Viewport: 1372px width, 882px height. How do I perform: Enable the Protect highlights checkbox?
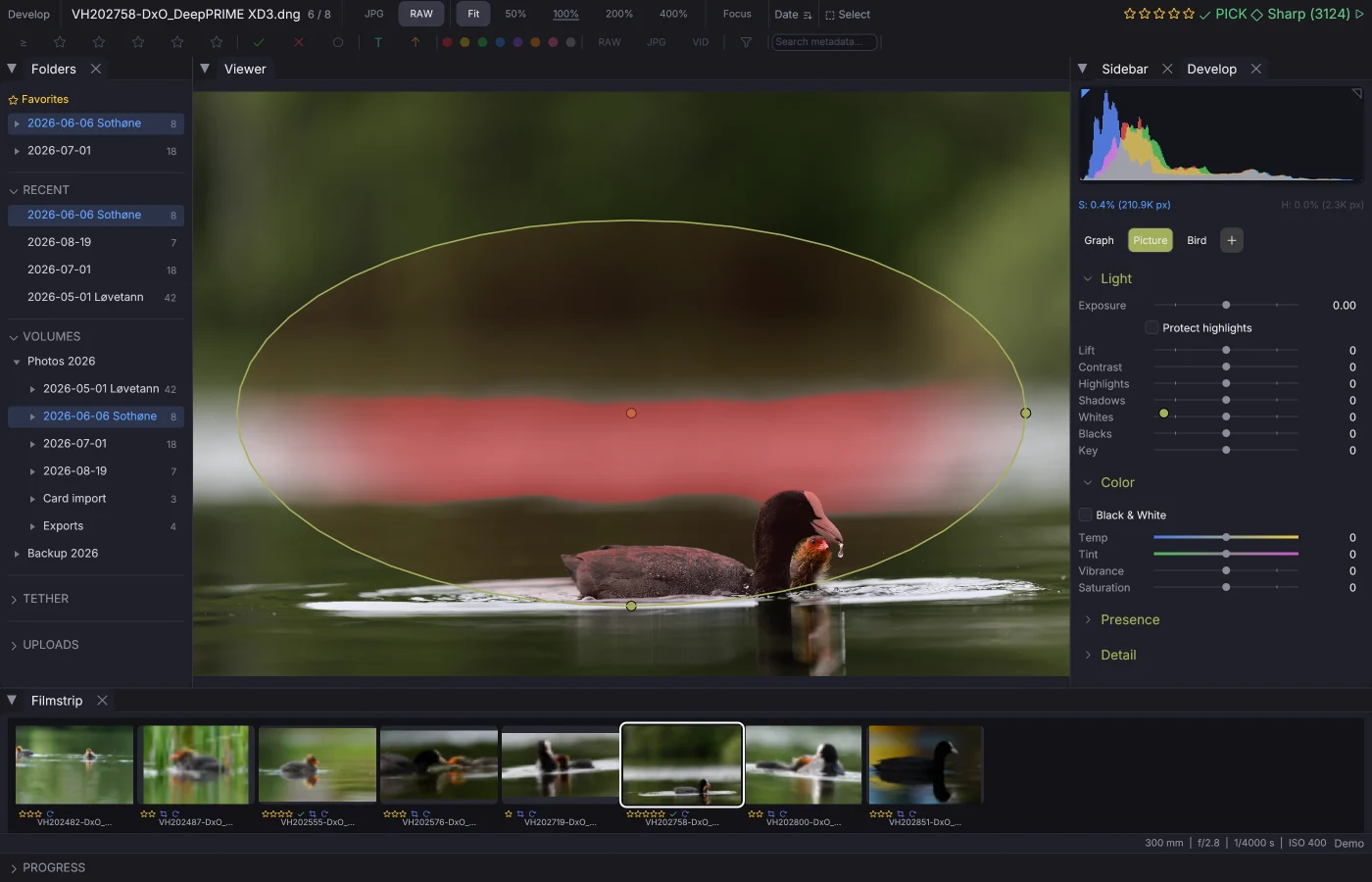[x=1152, y=327]
